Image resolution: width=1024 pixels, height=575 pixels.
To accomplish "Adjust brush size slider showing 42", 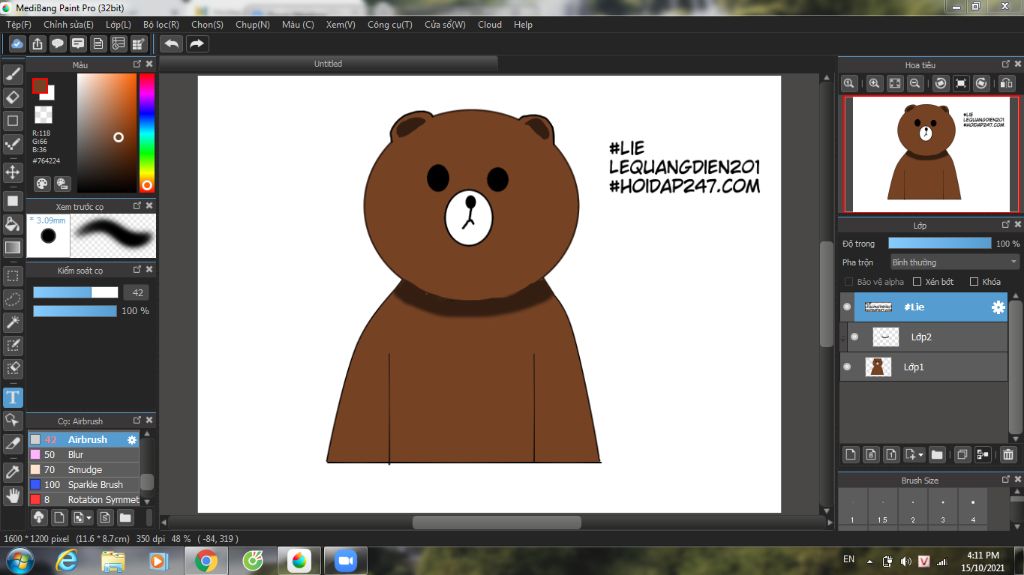I will tap(76, 292).
